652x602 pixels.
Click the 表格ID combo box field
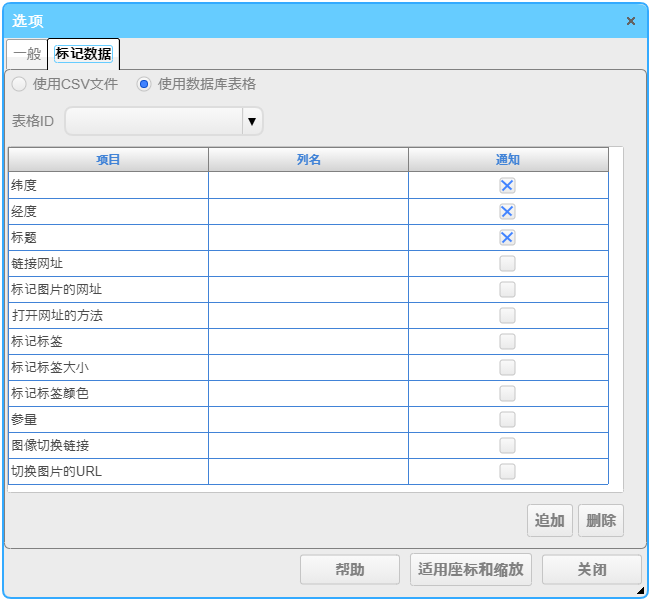click(x=154, y=121)
